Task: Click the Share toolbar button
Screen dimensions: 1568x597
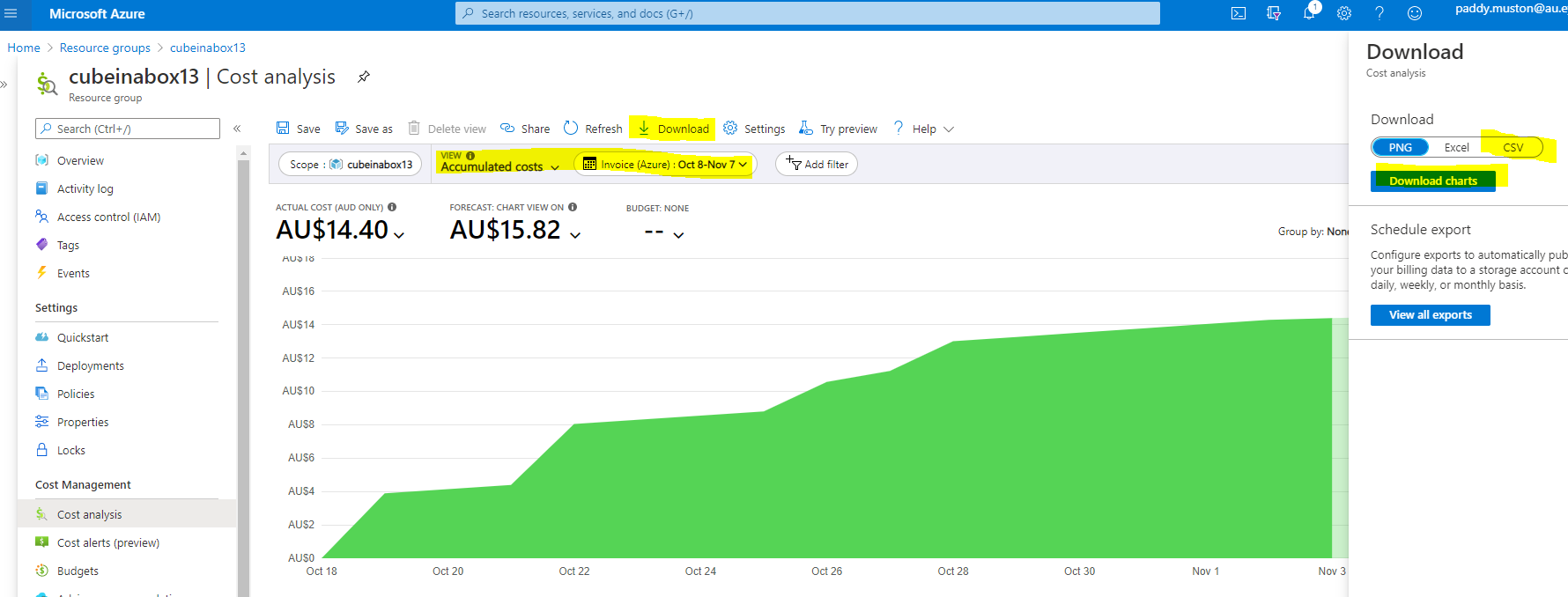Action: 525,129
